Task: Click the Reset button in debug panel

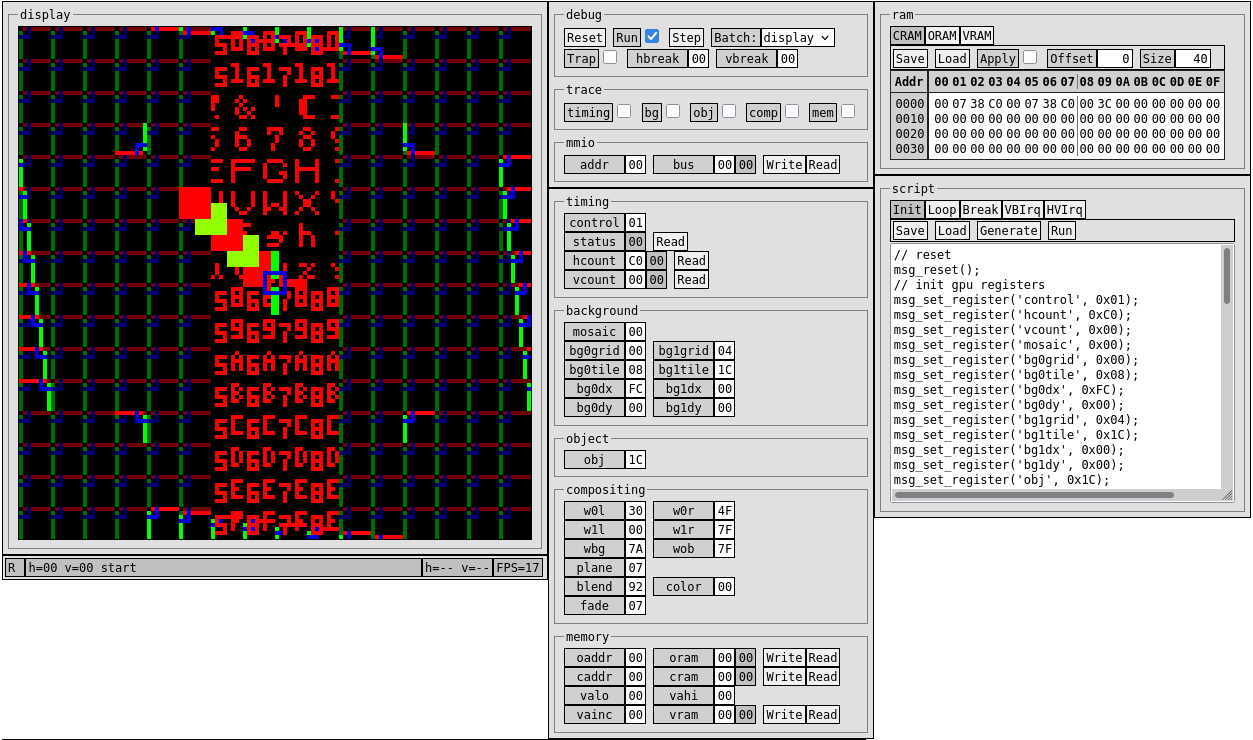Action: click(x=584, y=37)
